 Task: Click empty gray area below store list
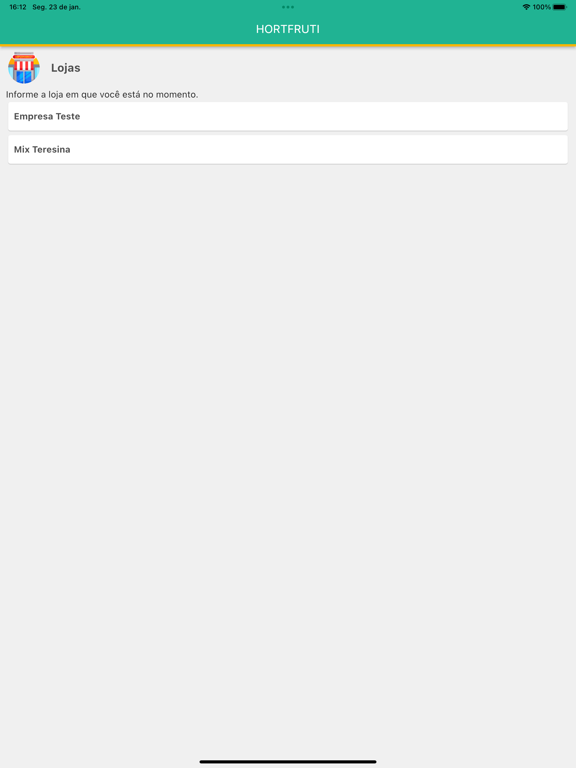[288, 441]
